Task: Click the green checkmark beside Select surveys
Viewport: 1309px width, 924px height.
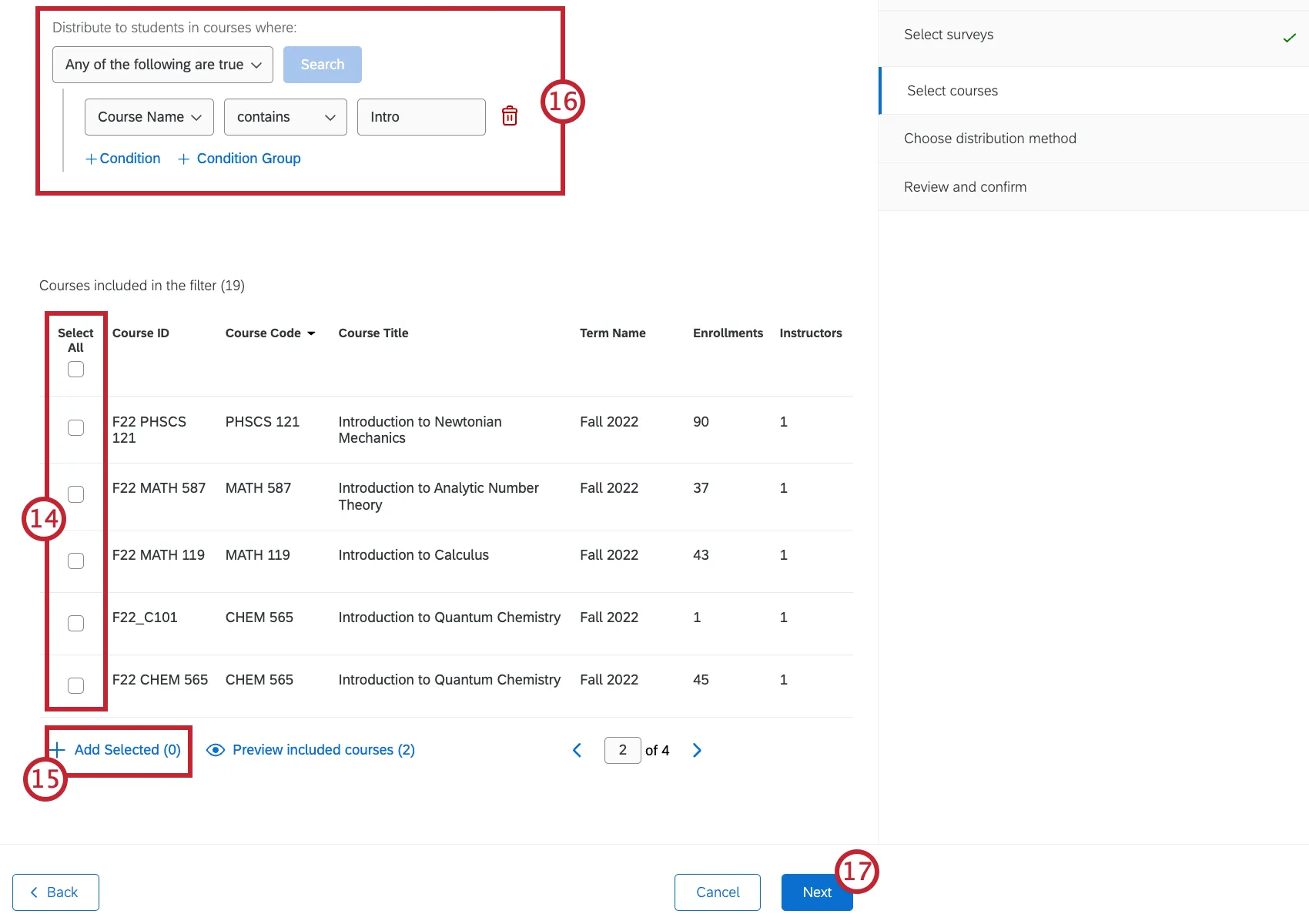Action: [x=1289, y=36]
